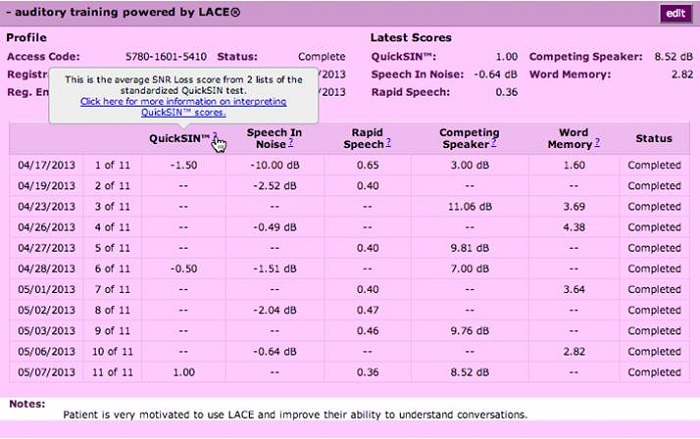Select the Status value Complete in Profile
The width and height of the screenshot is (700, 439).
click(x=321, y=57)
